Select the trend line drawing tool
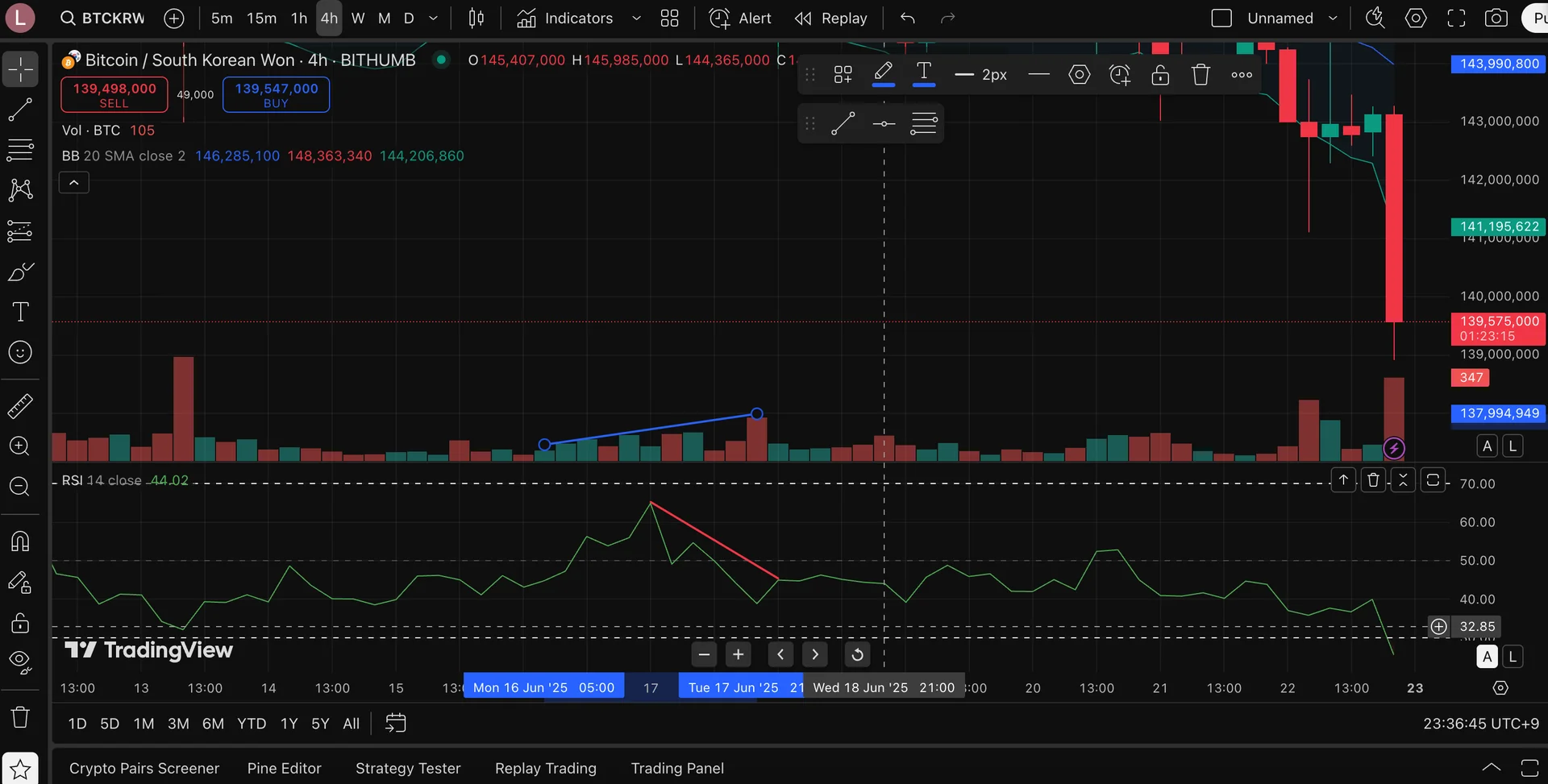 20,110
